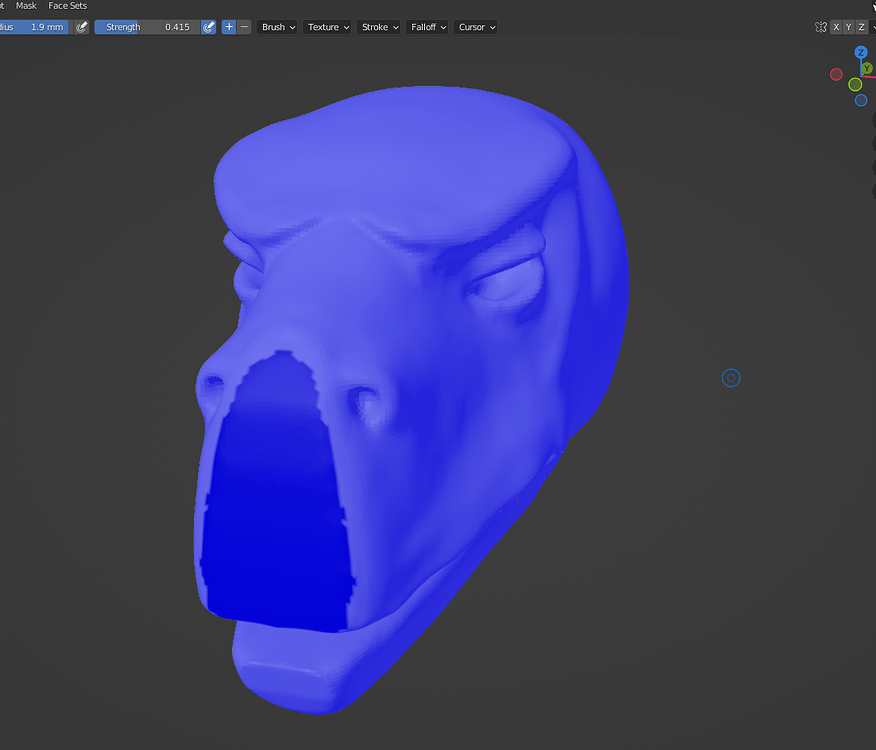Click the unlabeled blue negative Z gizmo circle
The height and width of the screenshot is (750, 876).
[x=861, y=100]
